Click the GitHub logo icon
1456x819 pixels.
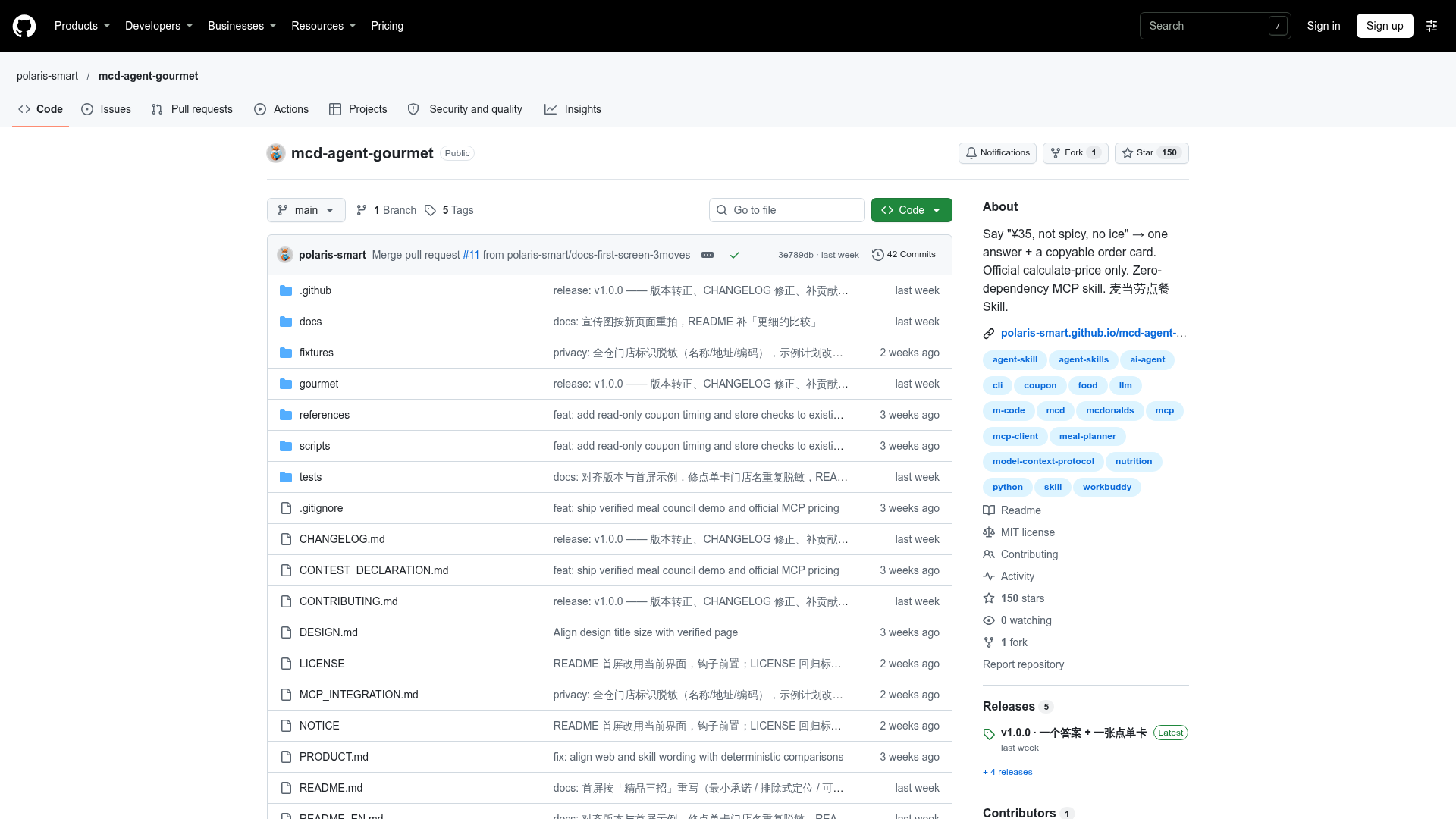pos(24,26)
